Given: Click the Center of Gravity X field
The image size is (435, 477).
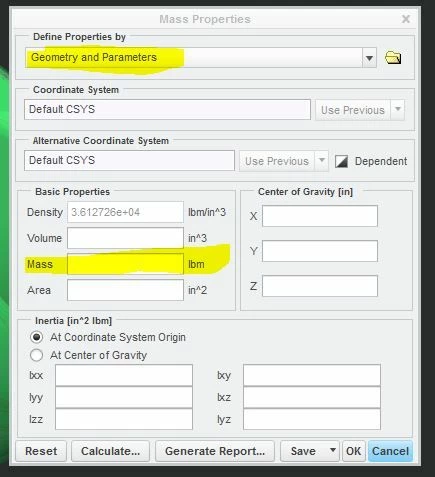Looking at the screenshot, I should 320,216.
